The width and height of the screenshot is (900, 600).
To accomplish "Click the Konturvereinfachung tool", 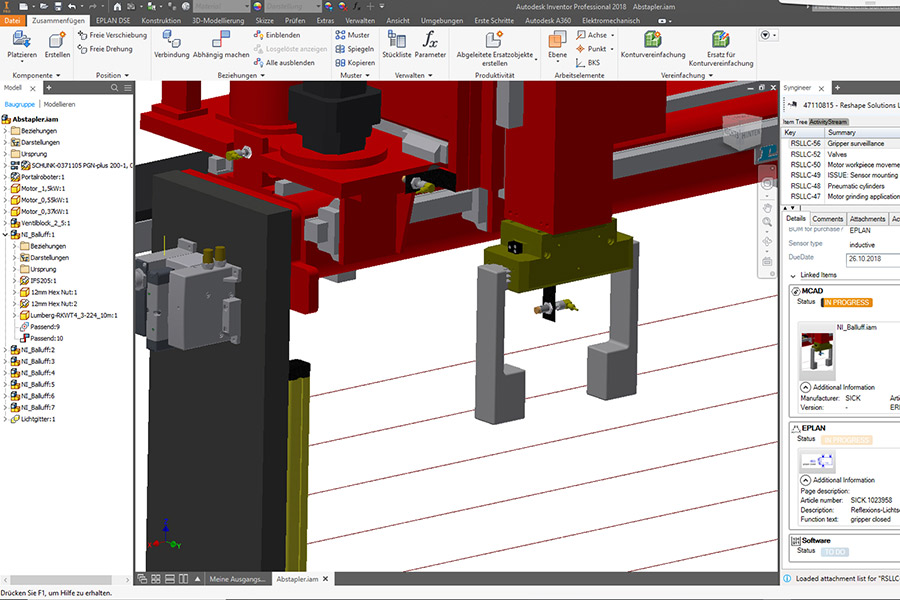I will [653, 45].
